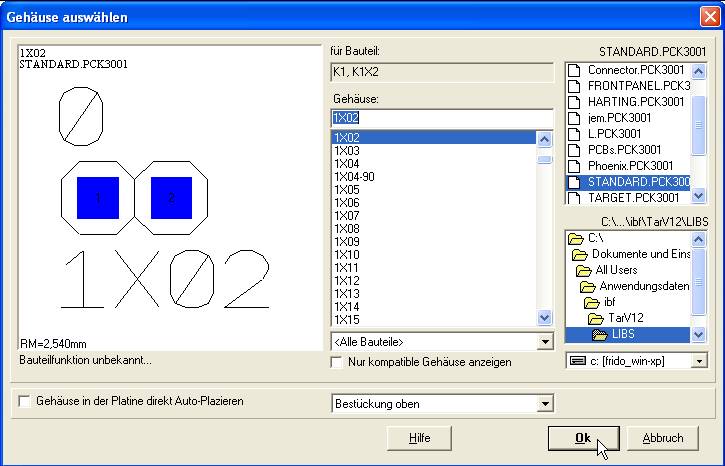This screenshot has width=725, height=466.
Task: Enable auto-place Gehäuse in der Platine checkbox
Action: pos(25,401)
